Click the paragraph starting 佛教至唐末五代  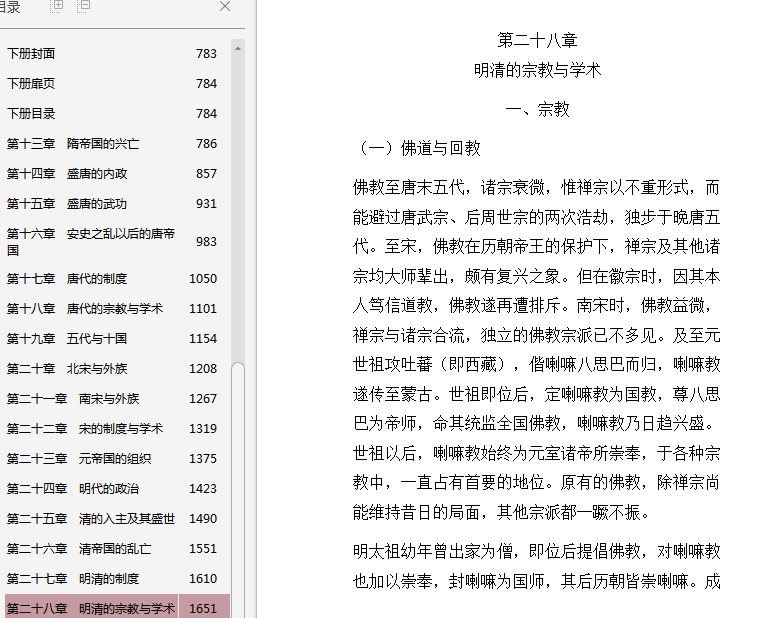click(x=536, y=350)
